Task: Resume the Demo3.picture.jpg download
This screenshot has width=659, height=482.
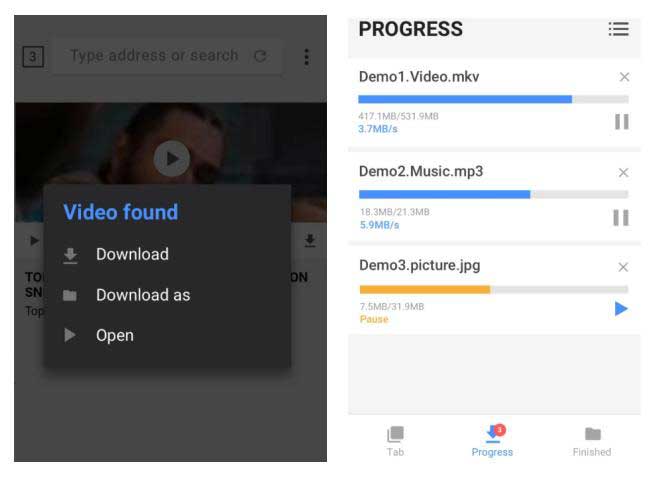Action: (621, 309)
